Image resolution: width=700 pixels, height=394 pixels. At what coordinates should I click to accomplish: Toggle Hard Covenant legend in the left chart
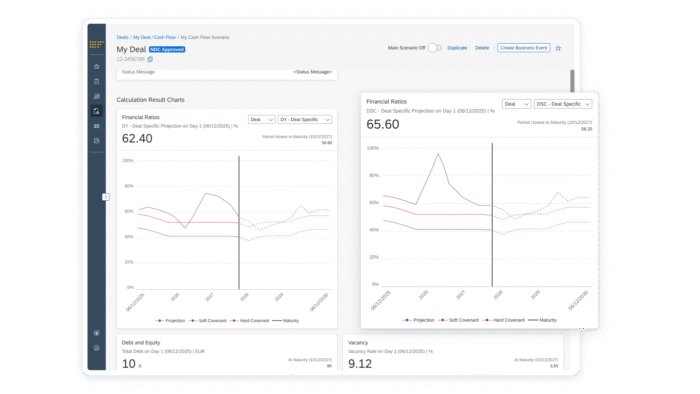pos(250,320)
